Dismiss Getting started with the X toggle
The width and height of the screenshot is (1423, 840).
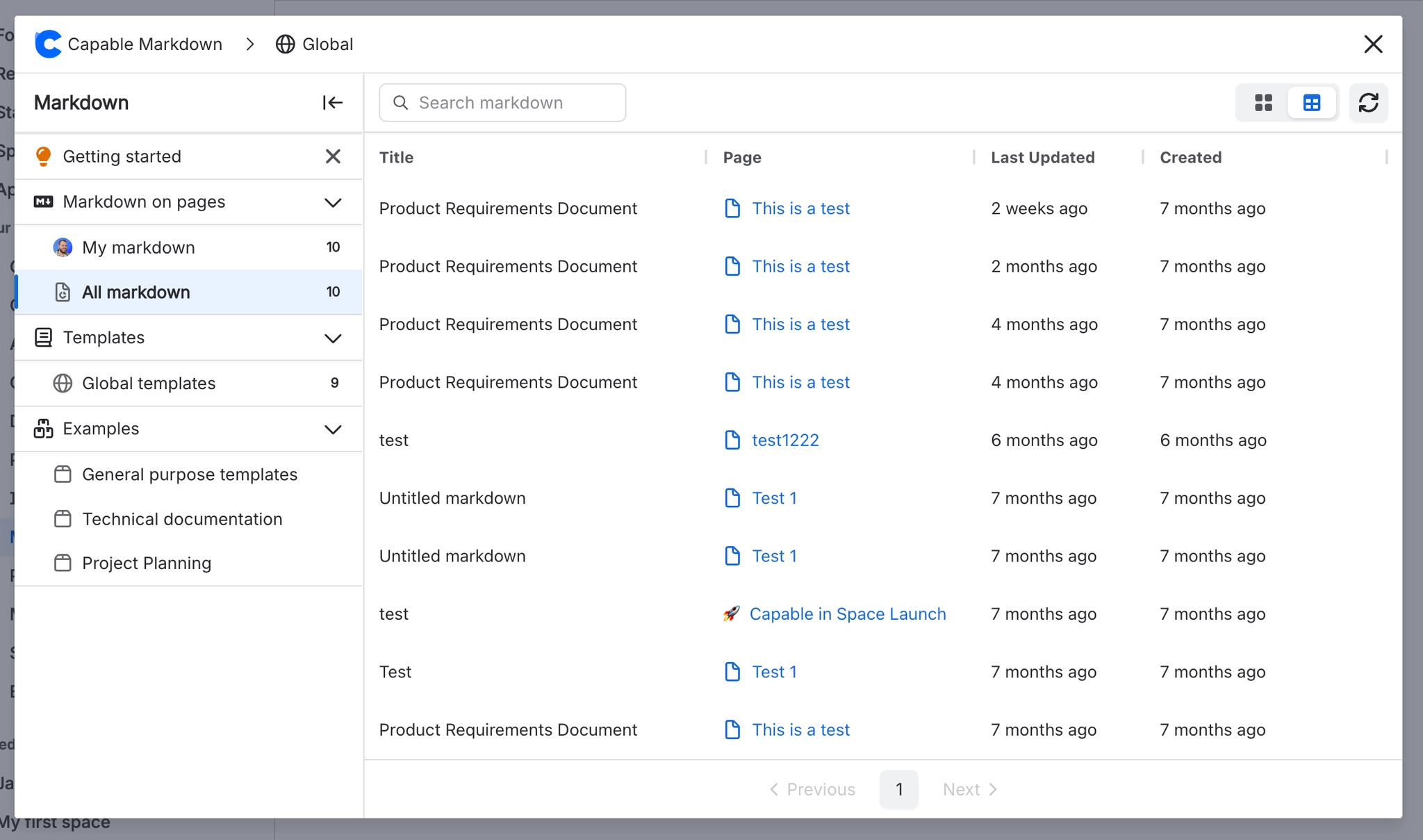point(333,156)
